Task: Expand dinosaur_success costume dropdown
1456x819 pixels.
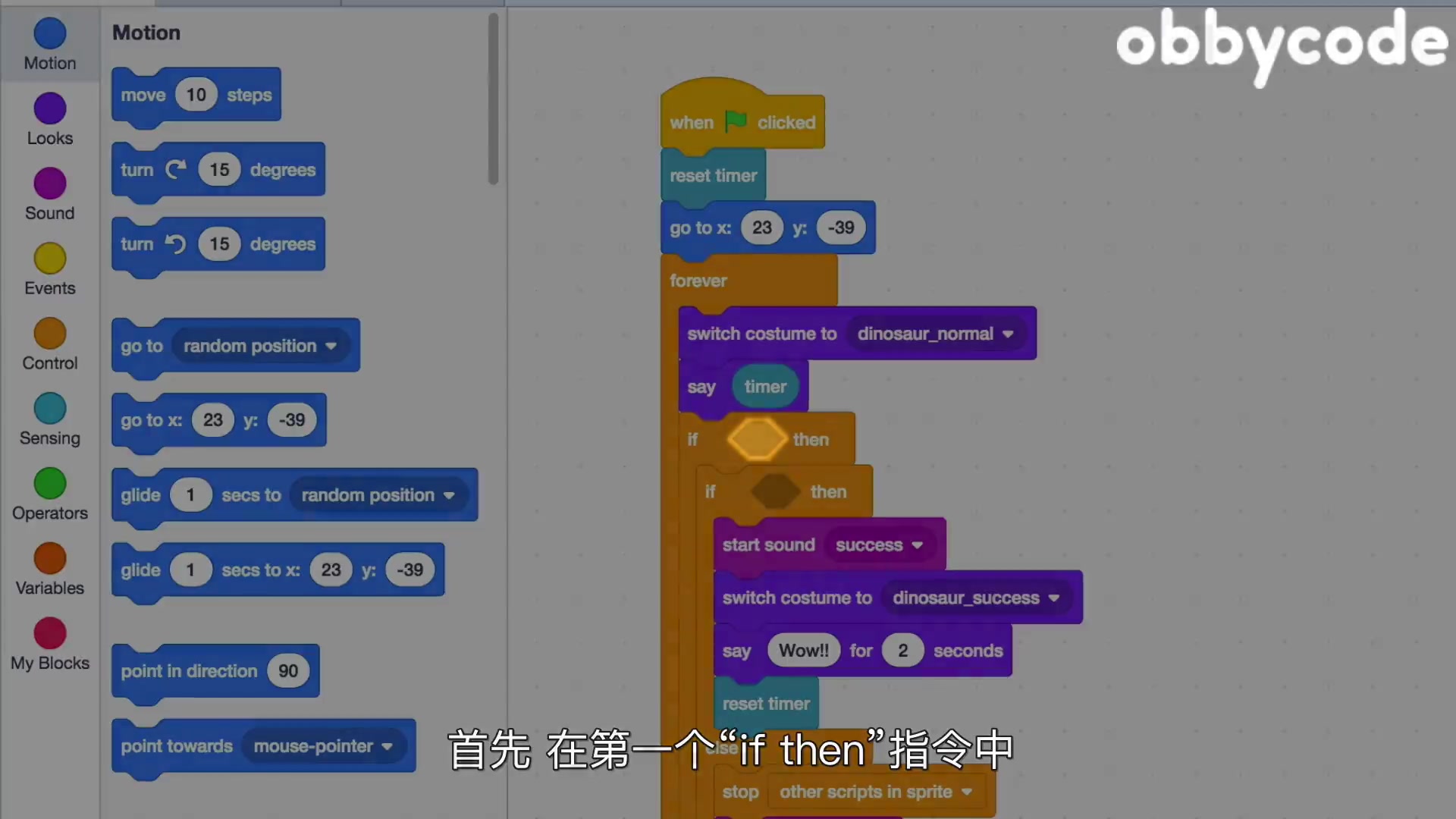Action: (x=1053, y=597)
